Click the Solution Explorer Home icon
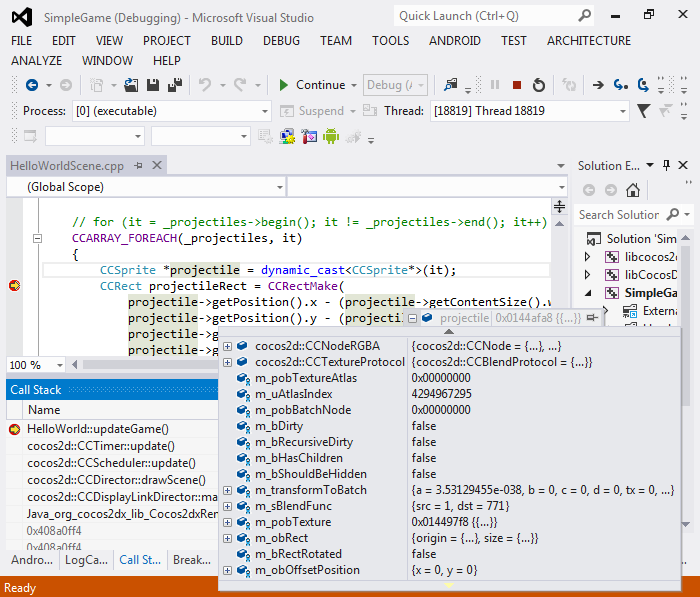Image resolution: width=700 pixels, height=597 pixels. point(633,190)
